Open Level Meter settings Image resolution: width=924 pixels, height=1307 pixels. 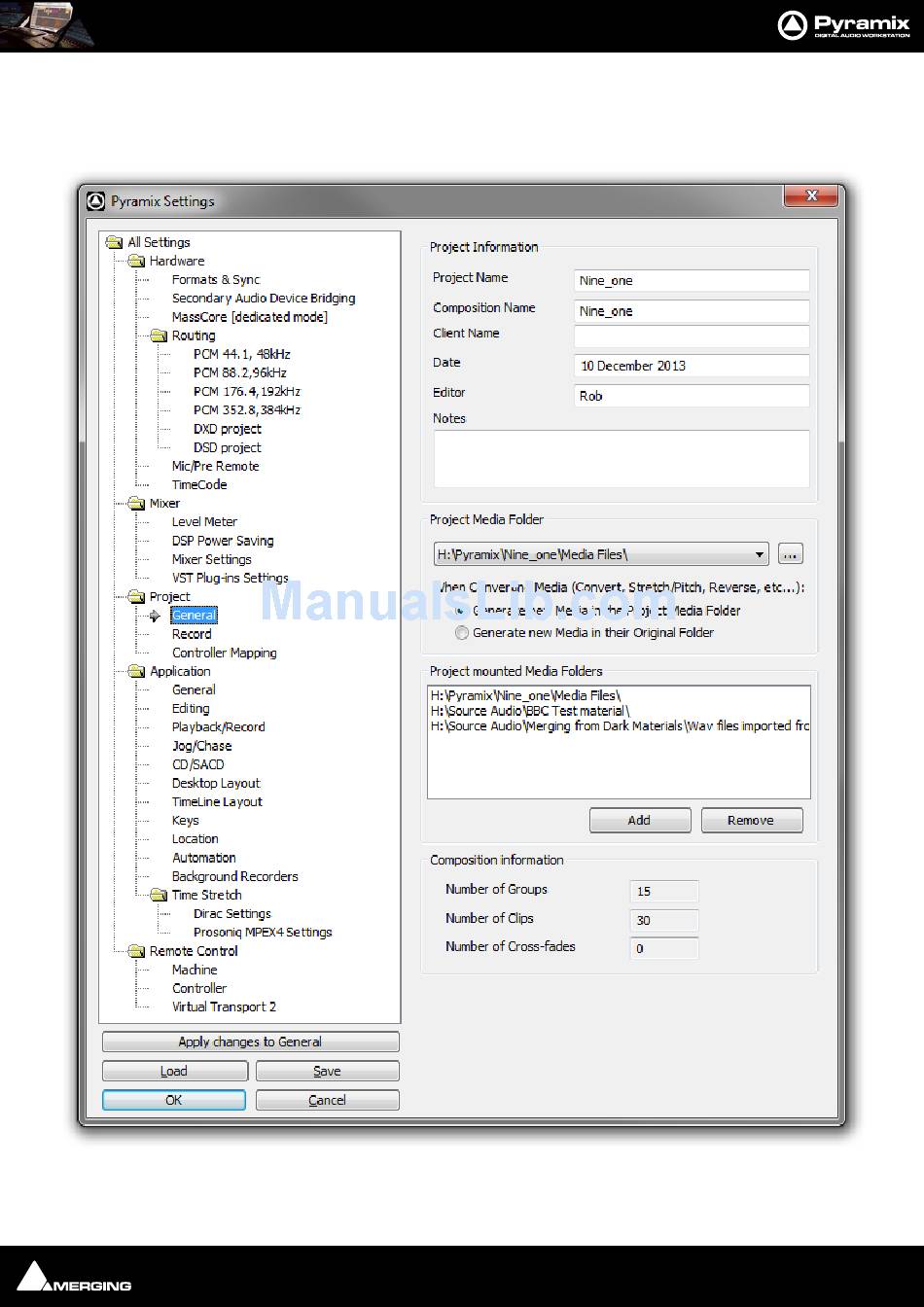[x=204, y=522]
